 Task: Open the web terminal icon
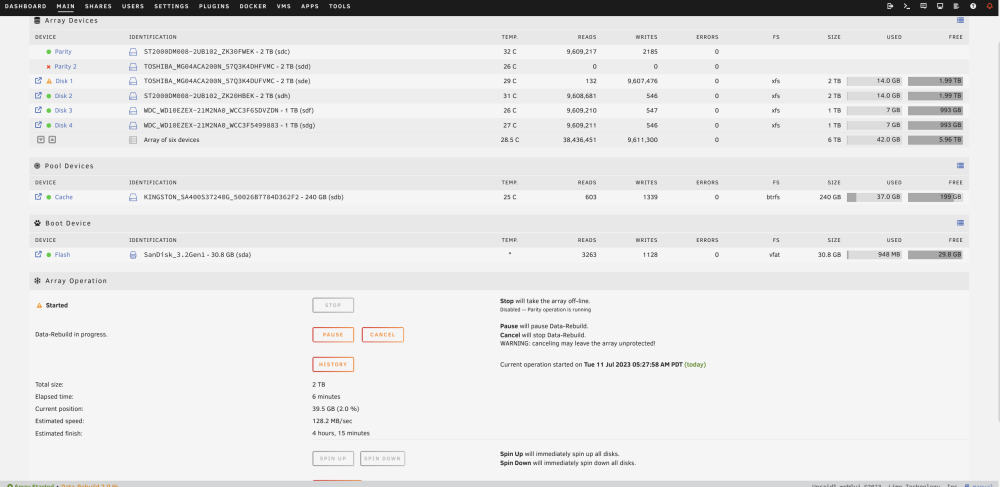pyautogui.click(x=907, y=6)
